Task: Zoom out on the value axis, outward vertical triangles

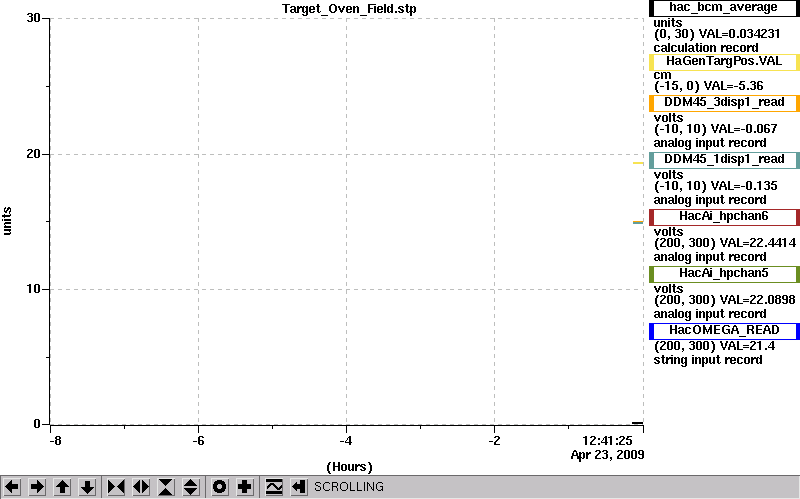Action: (x=191, y=487)
